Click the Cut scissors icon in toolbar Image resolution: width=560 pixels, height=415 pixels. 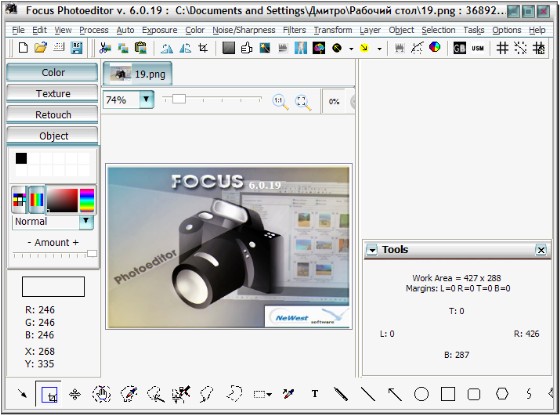click(105, 48)
